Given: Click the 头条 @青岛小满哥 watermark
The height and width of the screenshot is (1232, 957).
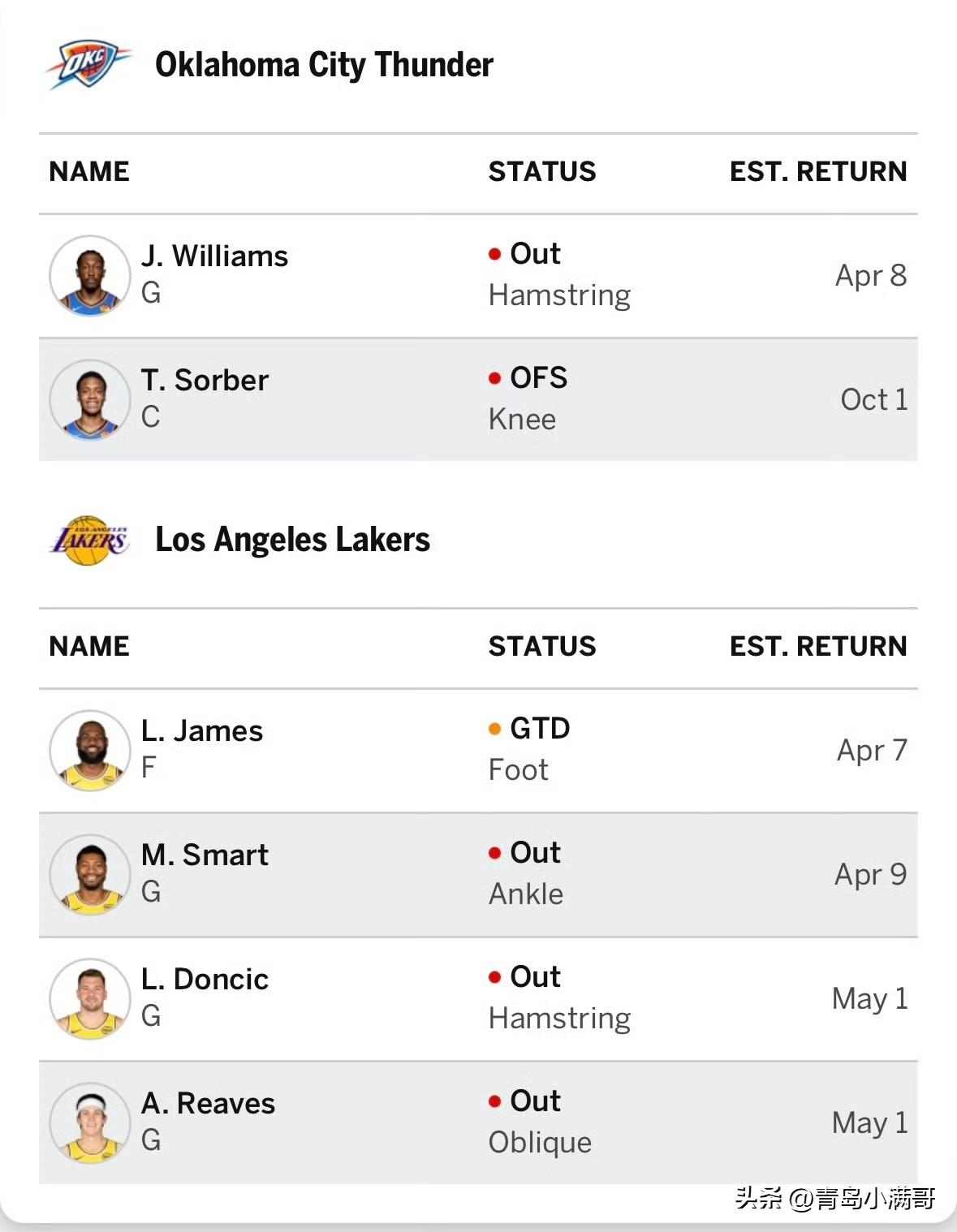Looking at the screenshot, I should click(x=835, y=1198).
